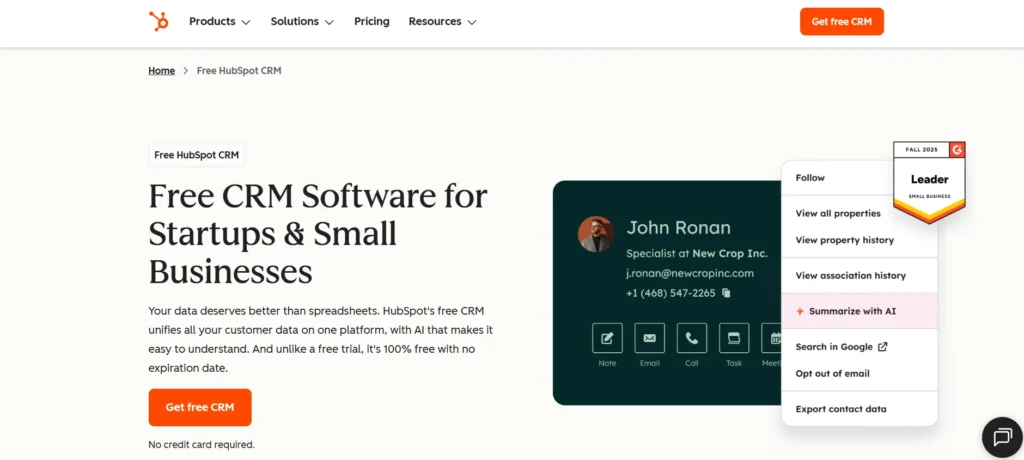Click the Note icon on contact card
The height and width of the screenshot is (460, 1024).
tap(607, 338)
